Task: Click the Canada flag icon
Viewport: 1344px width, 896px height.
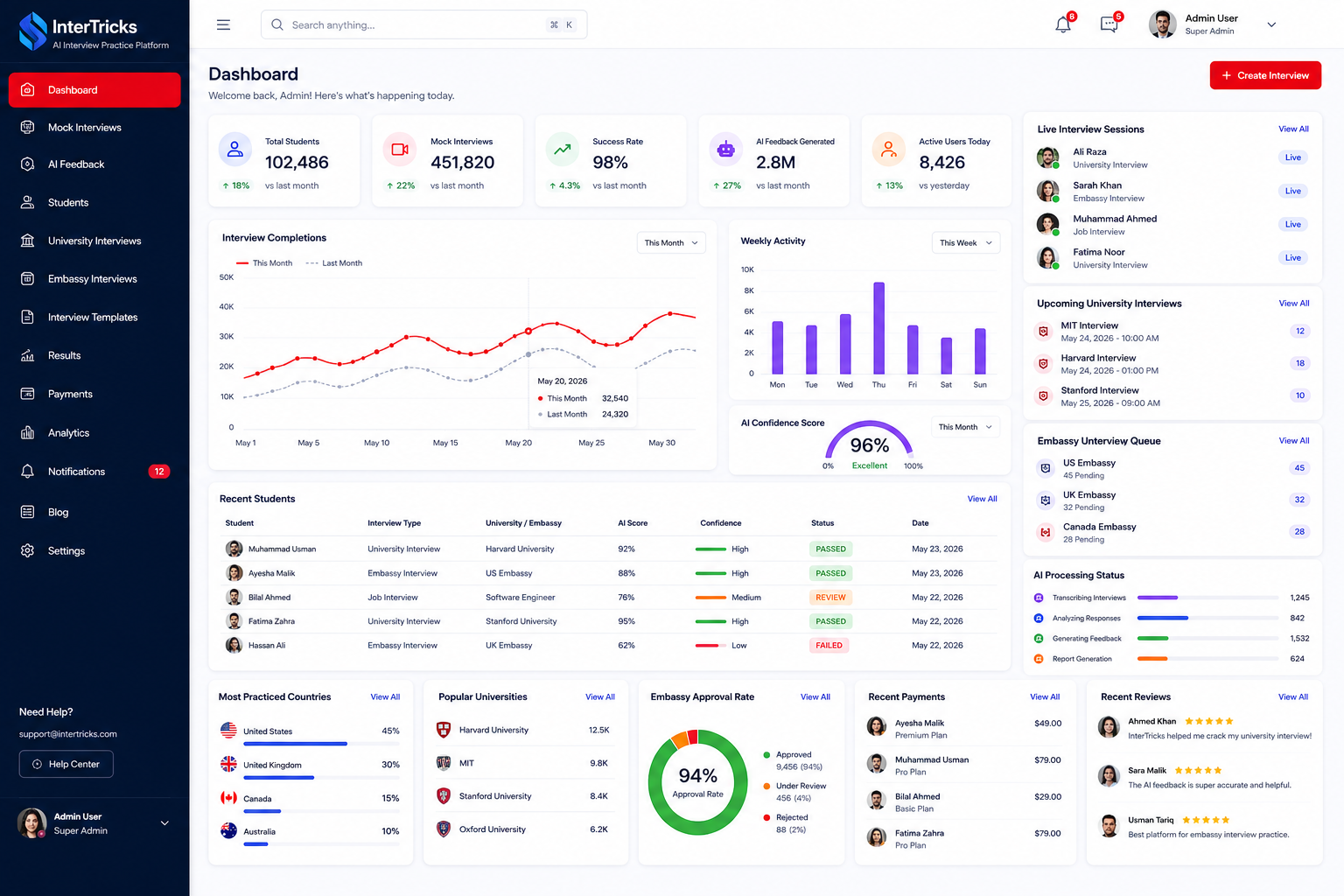Action: point(228,797)
